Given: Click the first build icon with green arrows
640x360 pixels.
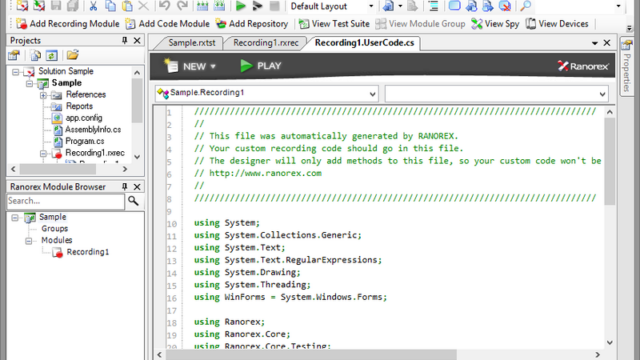Looking at the screenshot, I should pyautogui.click(x=202, y=6).
